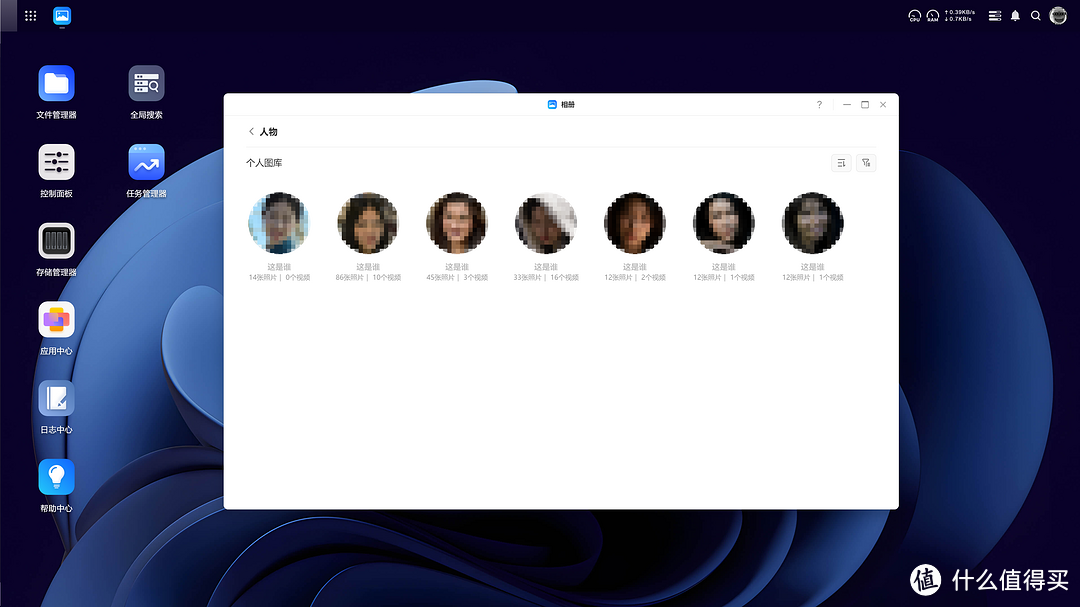The height and width of the screenshot is (607, 1080).
Task: Open the 日志中心 log center
Action: (56, 399)
